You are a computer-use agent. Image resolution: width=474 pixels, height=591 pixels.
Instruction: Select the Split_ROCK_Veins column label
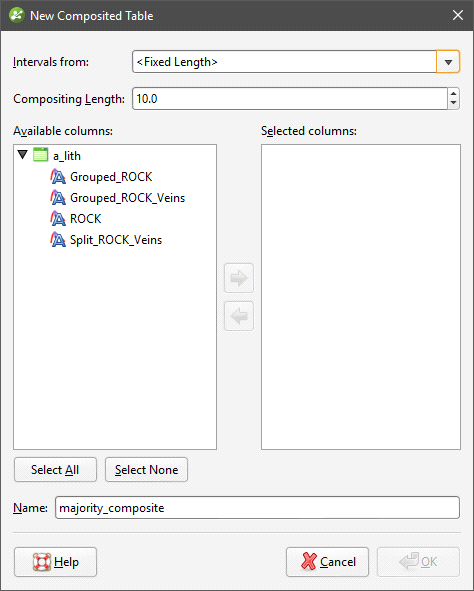[x=116, y=240]
